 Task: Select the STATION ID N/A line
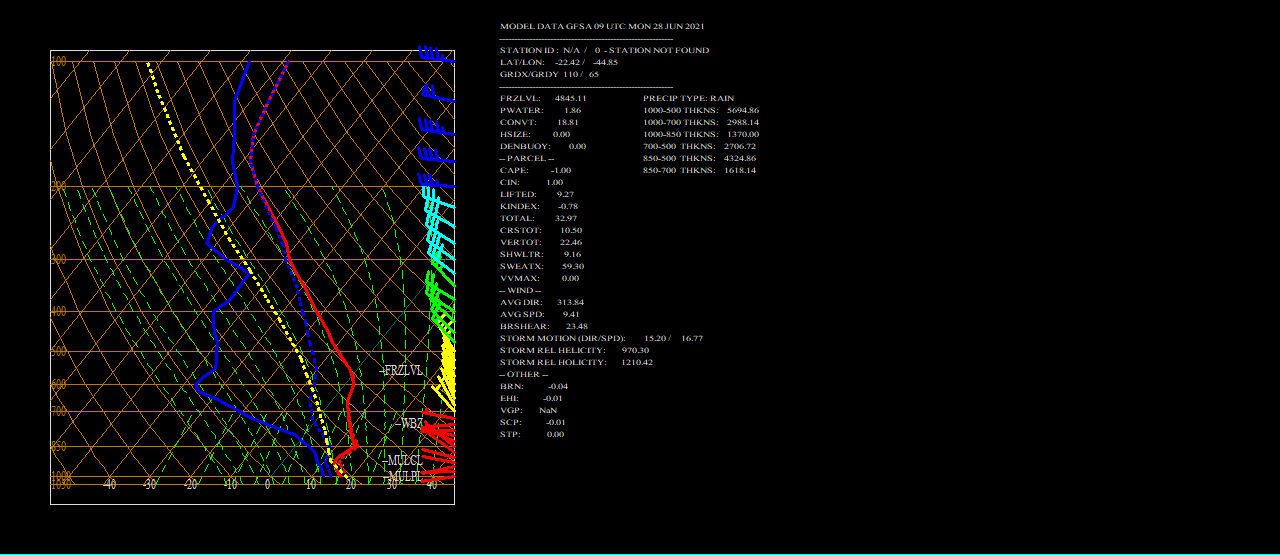(604, 50)
